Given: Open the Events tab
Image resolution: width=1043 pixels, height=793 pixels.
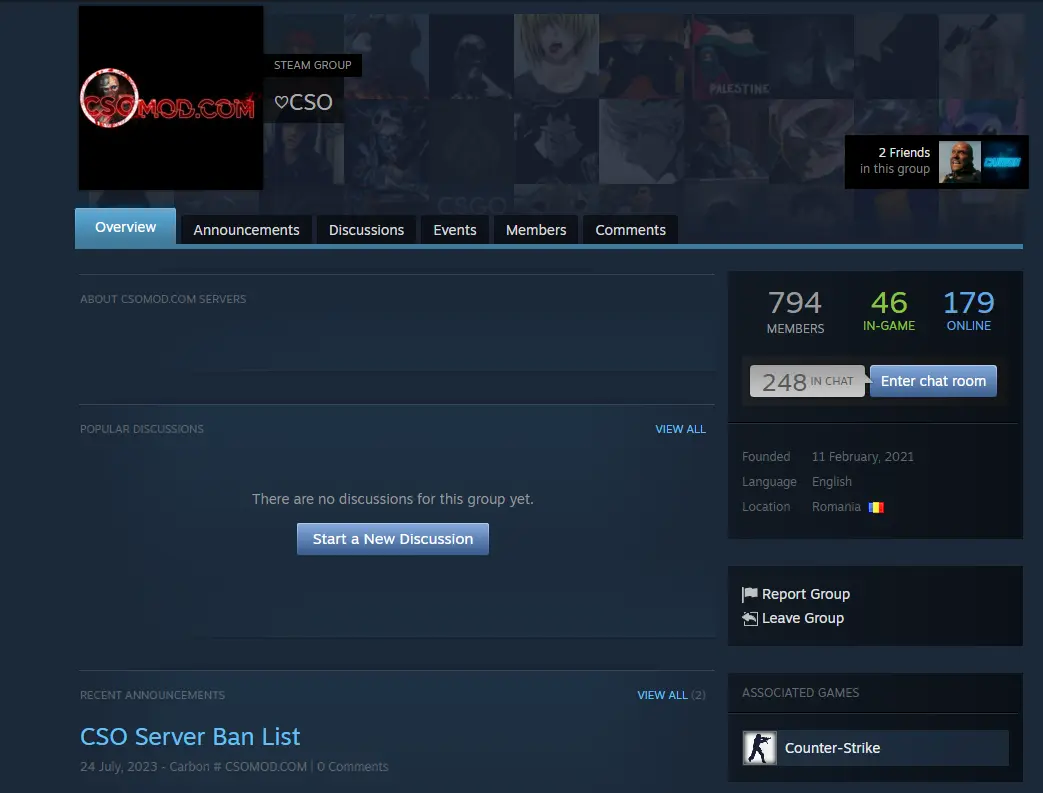Looking at the screenshot, I should click(x=454, y=230).
